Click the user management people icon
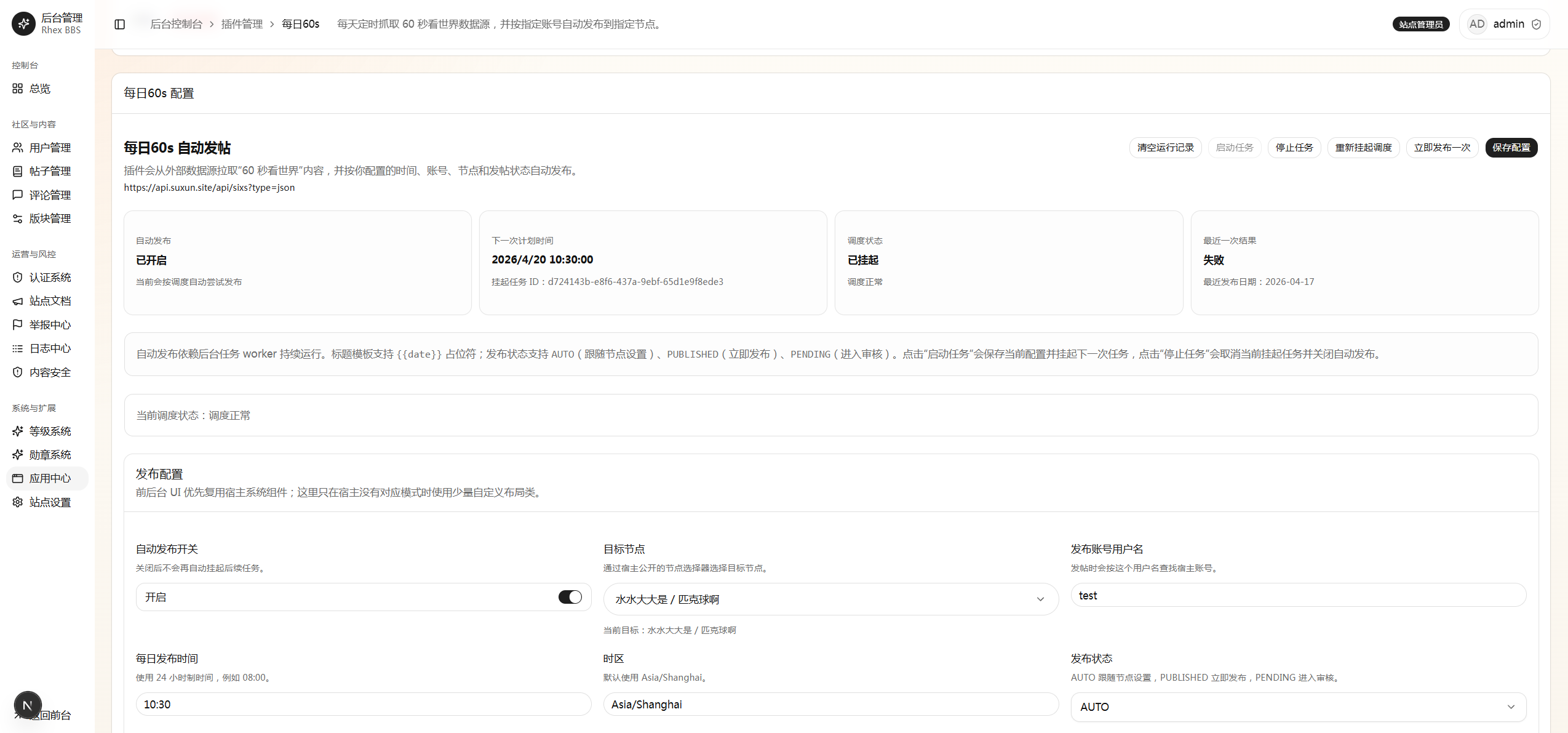The width and height of the screenshot is (1568, 733). (x=17, y=148)
